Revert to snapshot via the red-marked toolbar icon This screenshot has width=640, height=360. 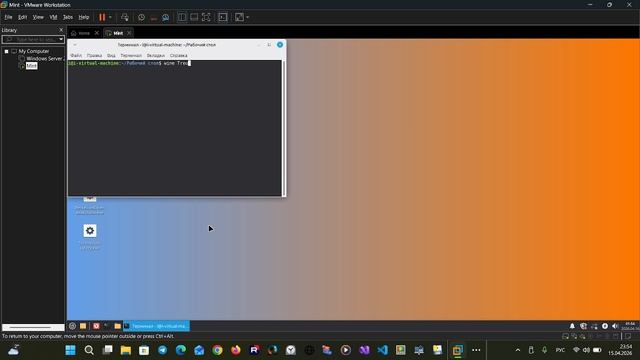[153, 17]
